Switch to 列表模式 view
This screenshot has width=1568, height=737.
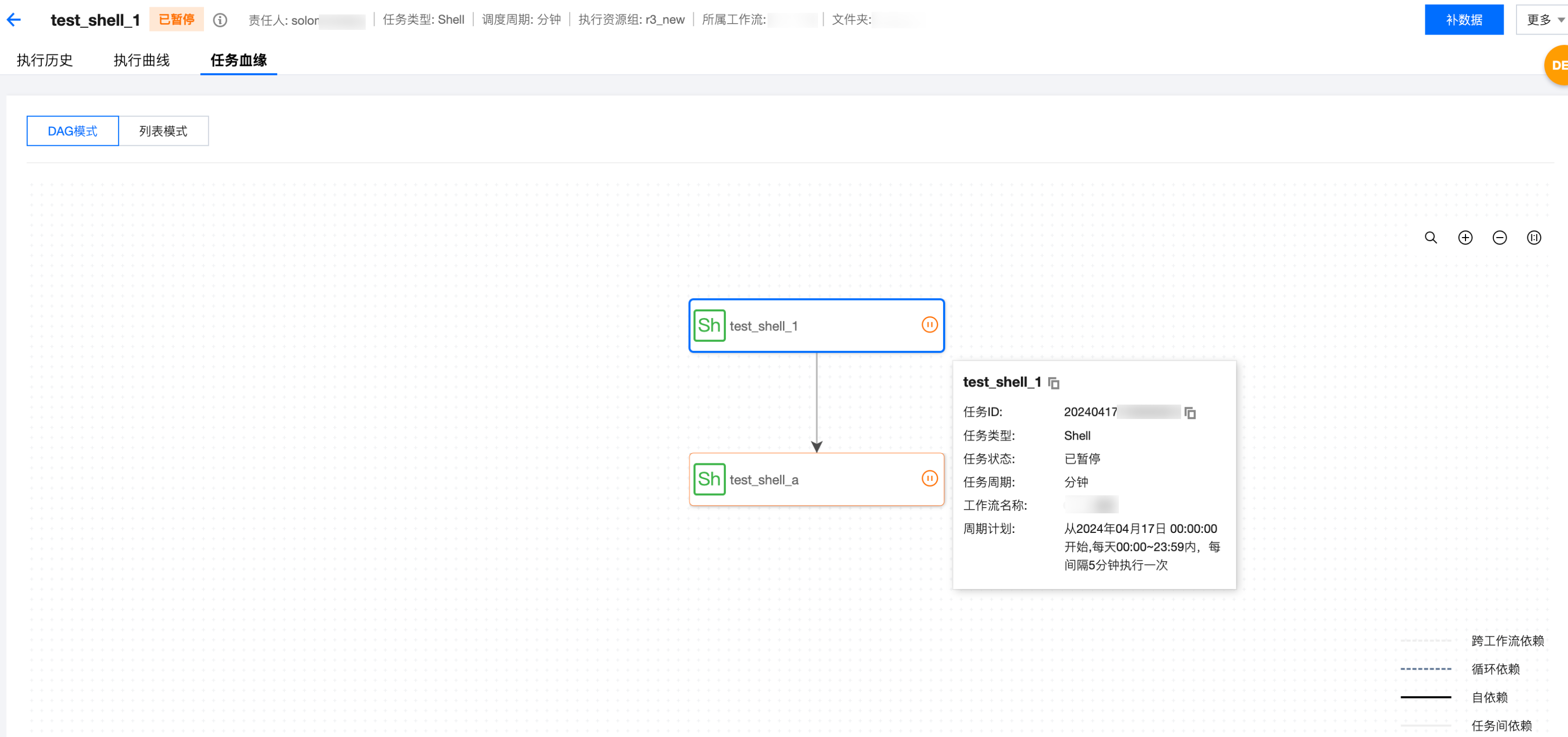click(163, 131)
